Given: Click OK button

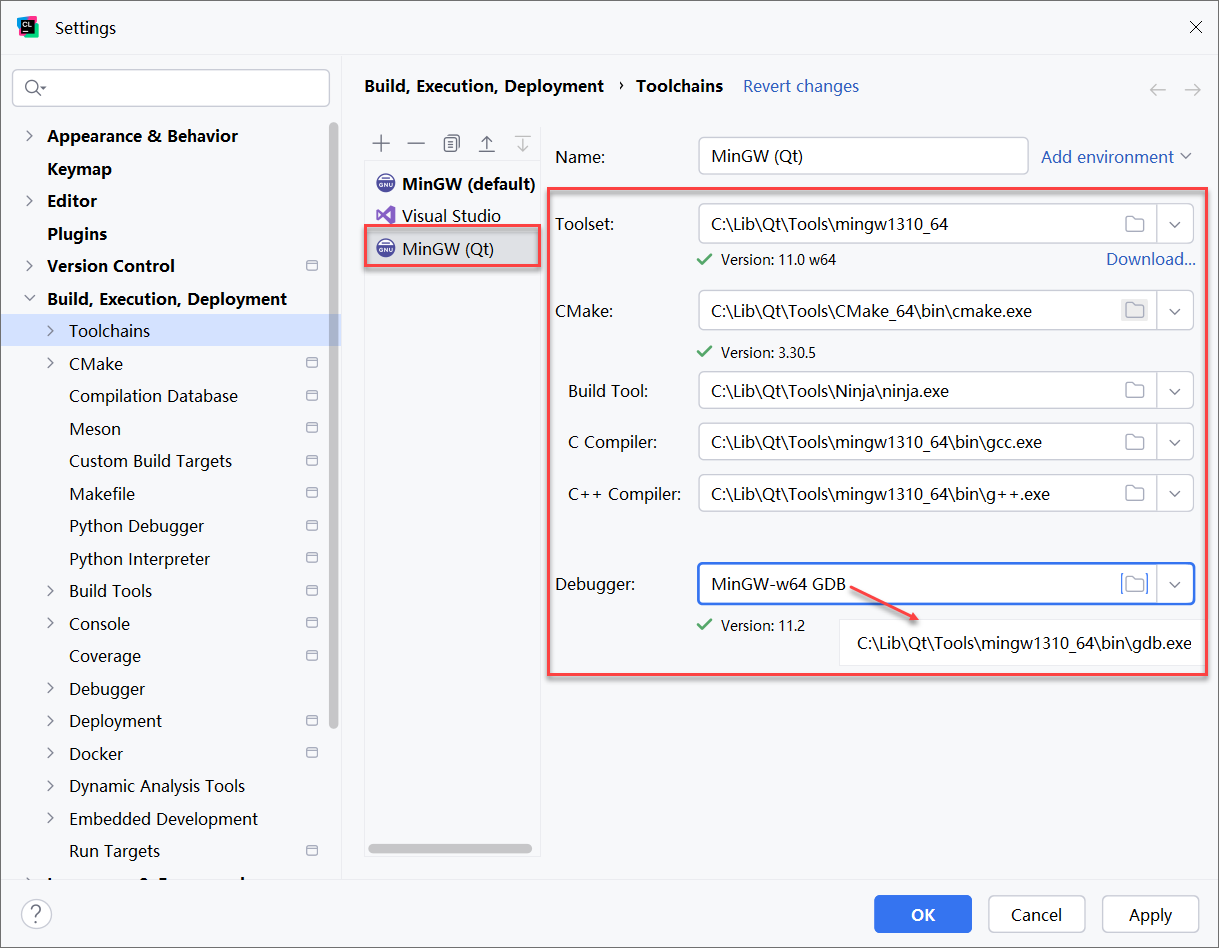Looking at the screenshot, I should click(x=923, y=914).
